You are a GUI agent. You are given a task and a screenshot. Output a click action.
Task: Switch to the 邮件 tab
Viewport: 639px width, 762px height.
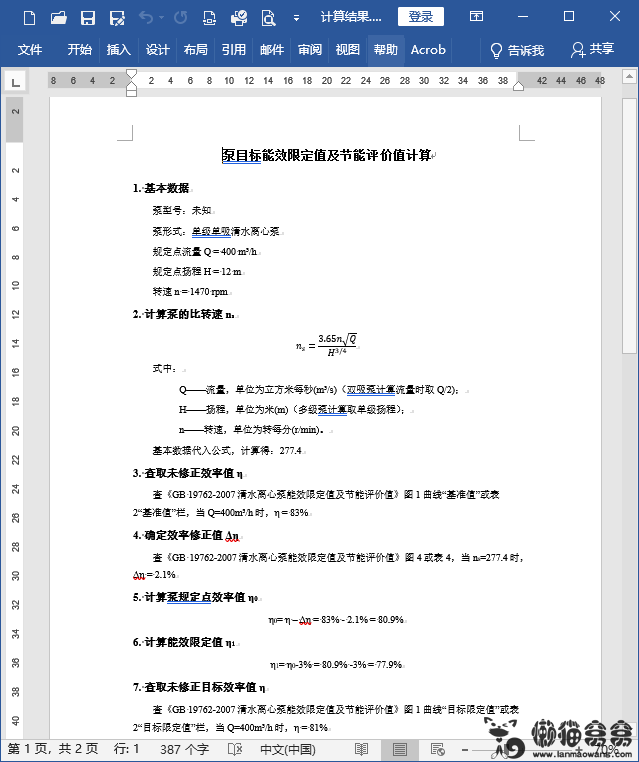point(272,50)
